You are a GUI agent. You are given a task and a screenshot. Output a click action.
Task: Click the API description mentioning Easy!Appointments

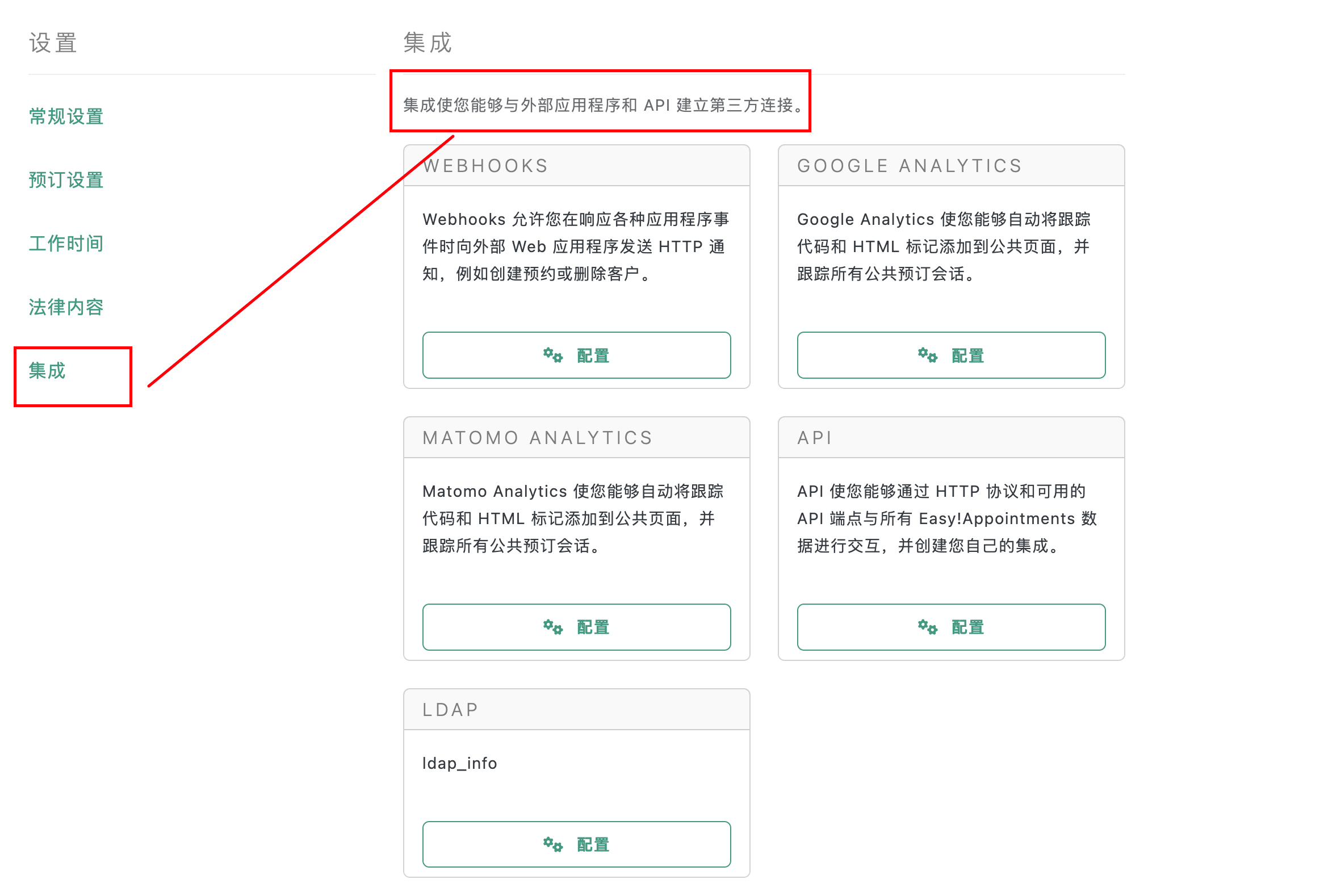point(947,518)
